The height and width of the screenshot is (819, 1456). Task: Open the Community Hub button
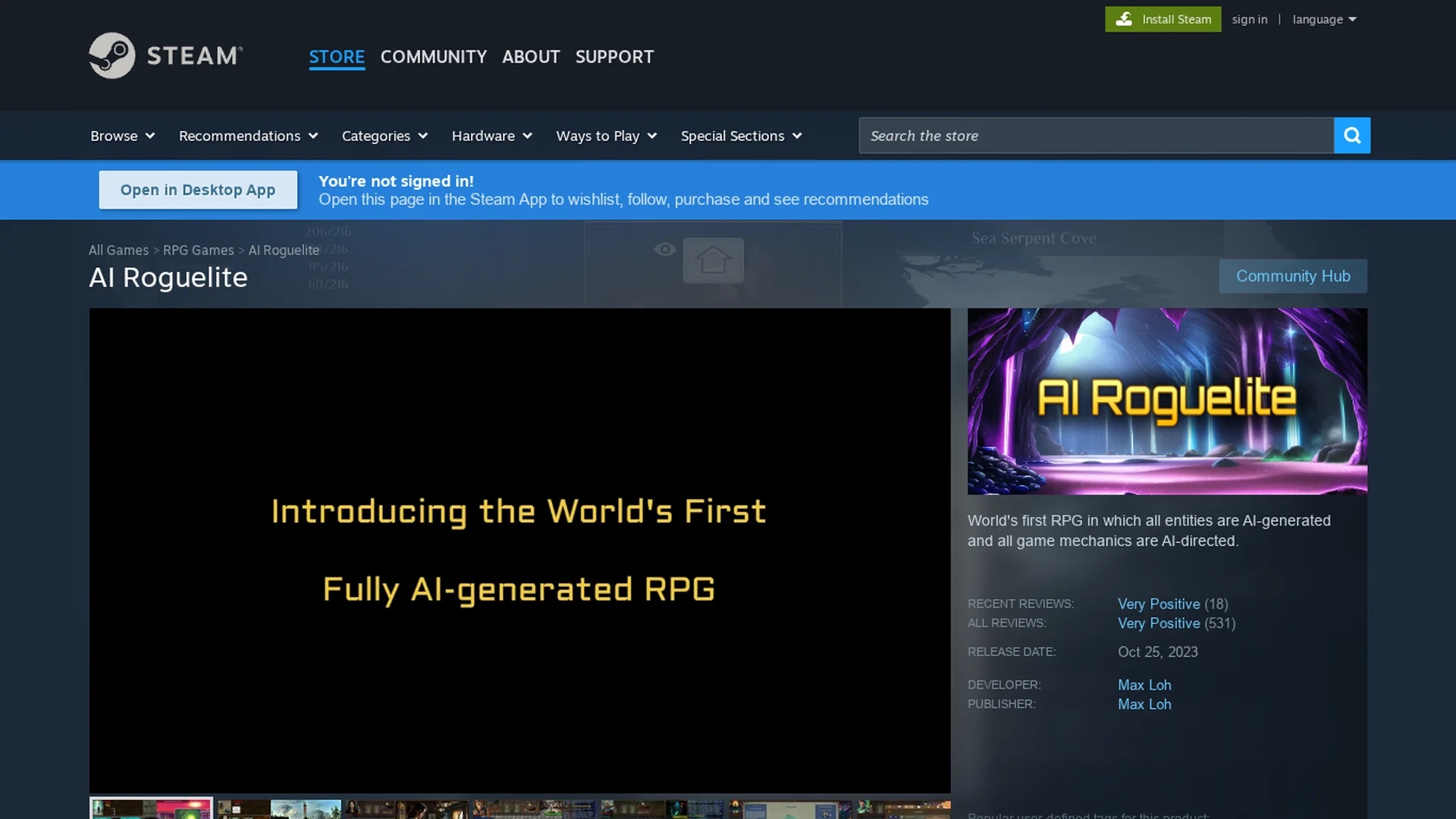[1293, 276]
